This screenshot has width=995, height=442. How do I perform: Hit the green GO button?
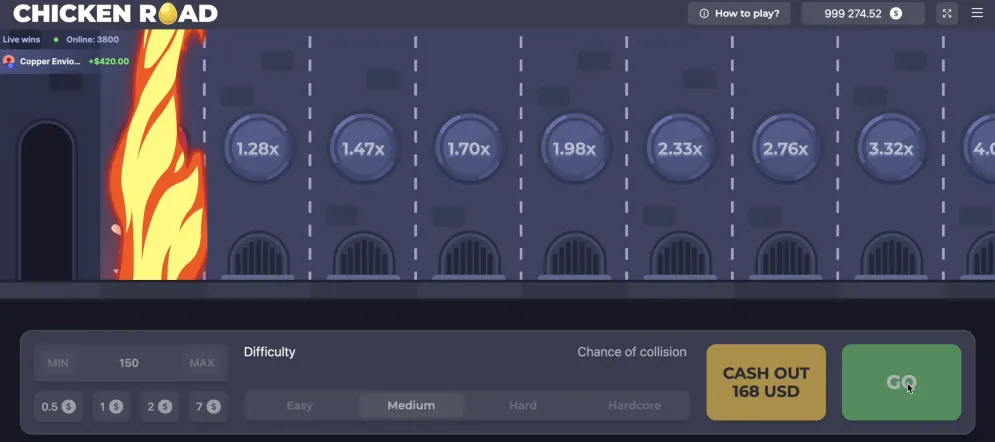pyautogui.click(x=901, y=382)
